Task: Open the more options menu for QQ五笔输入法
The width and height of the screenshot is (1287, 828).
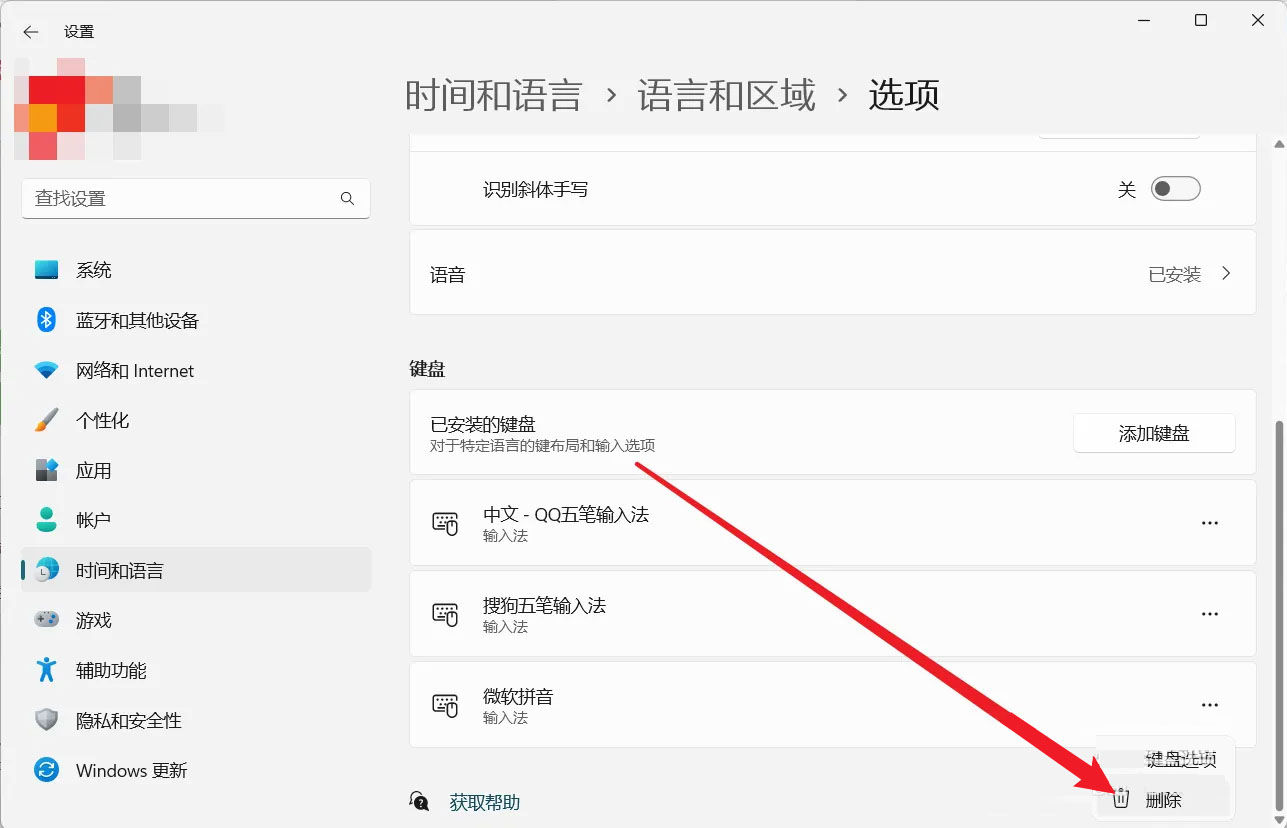Action: click(x=1210, y=523)
